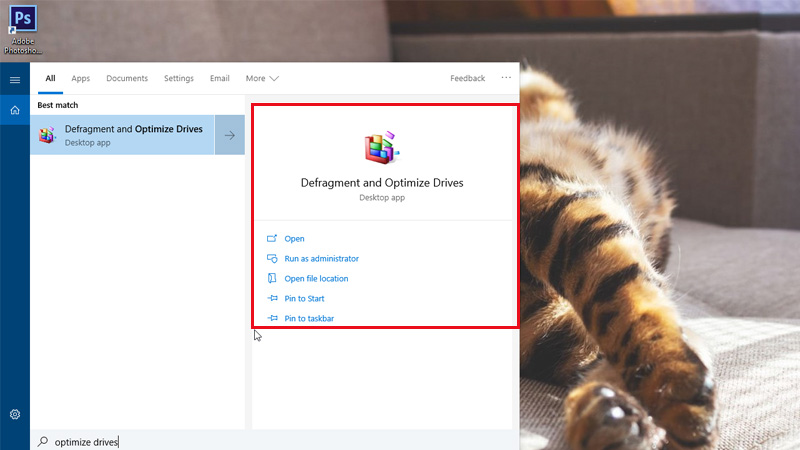This screenshot has width=800, height=450.
Task: Open the three-dot more options menu
Action: [x=506, y=78]
